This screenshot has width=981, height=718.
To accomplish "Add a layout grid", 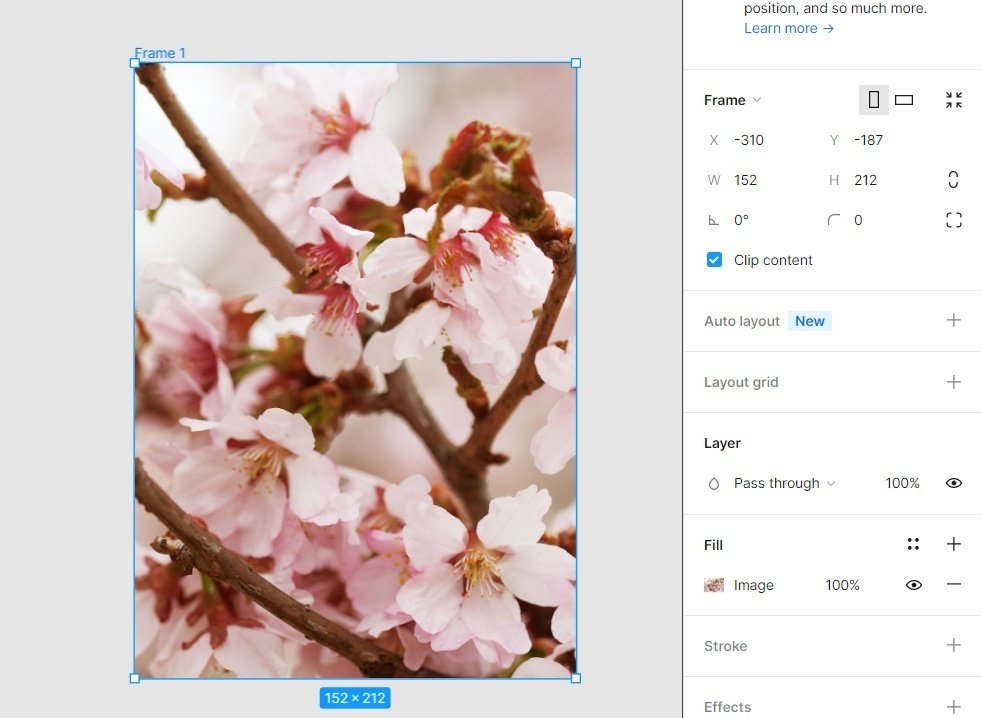I will tap(953, 382).
